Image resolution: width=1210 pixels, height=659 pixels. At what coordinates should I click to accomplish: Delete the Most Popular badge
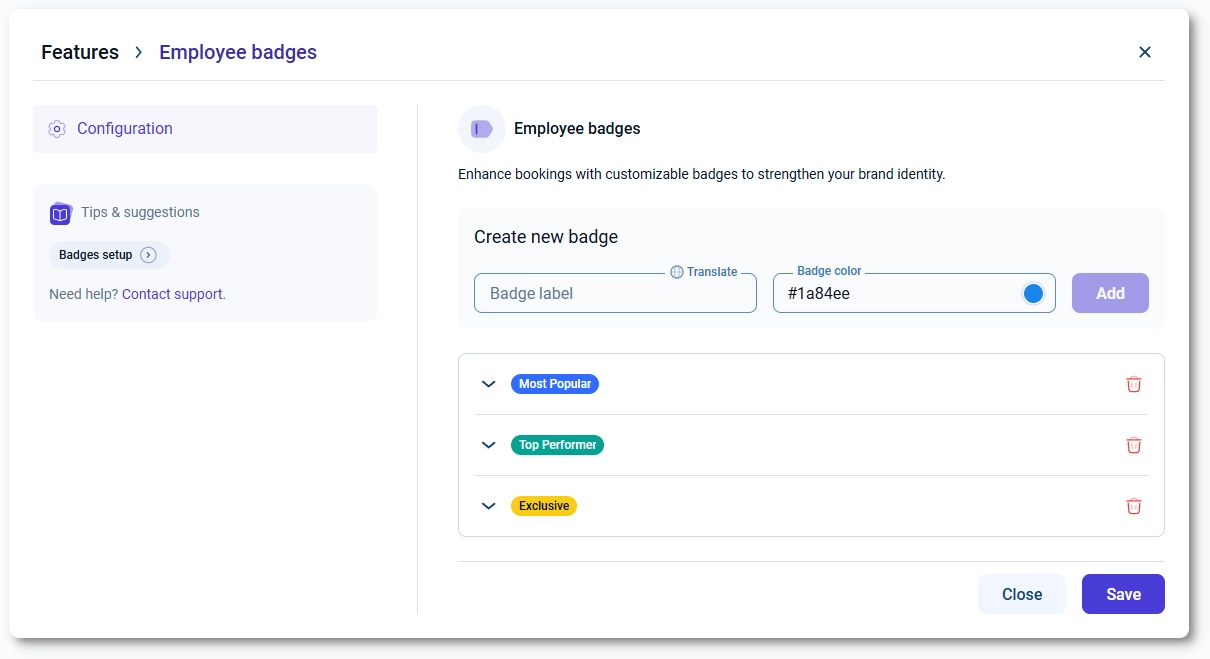pos(1133,384)
